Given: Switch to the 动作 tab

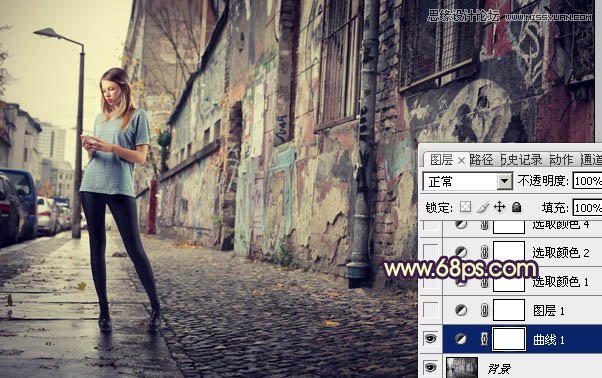Looking at the screenshot, I should [x=561, y=160].
